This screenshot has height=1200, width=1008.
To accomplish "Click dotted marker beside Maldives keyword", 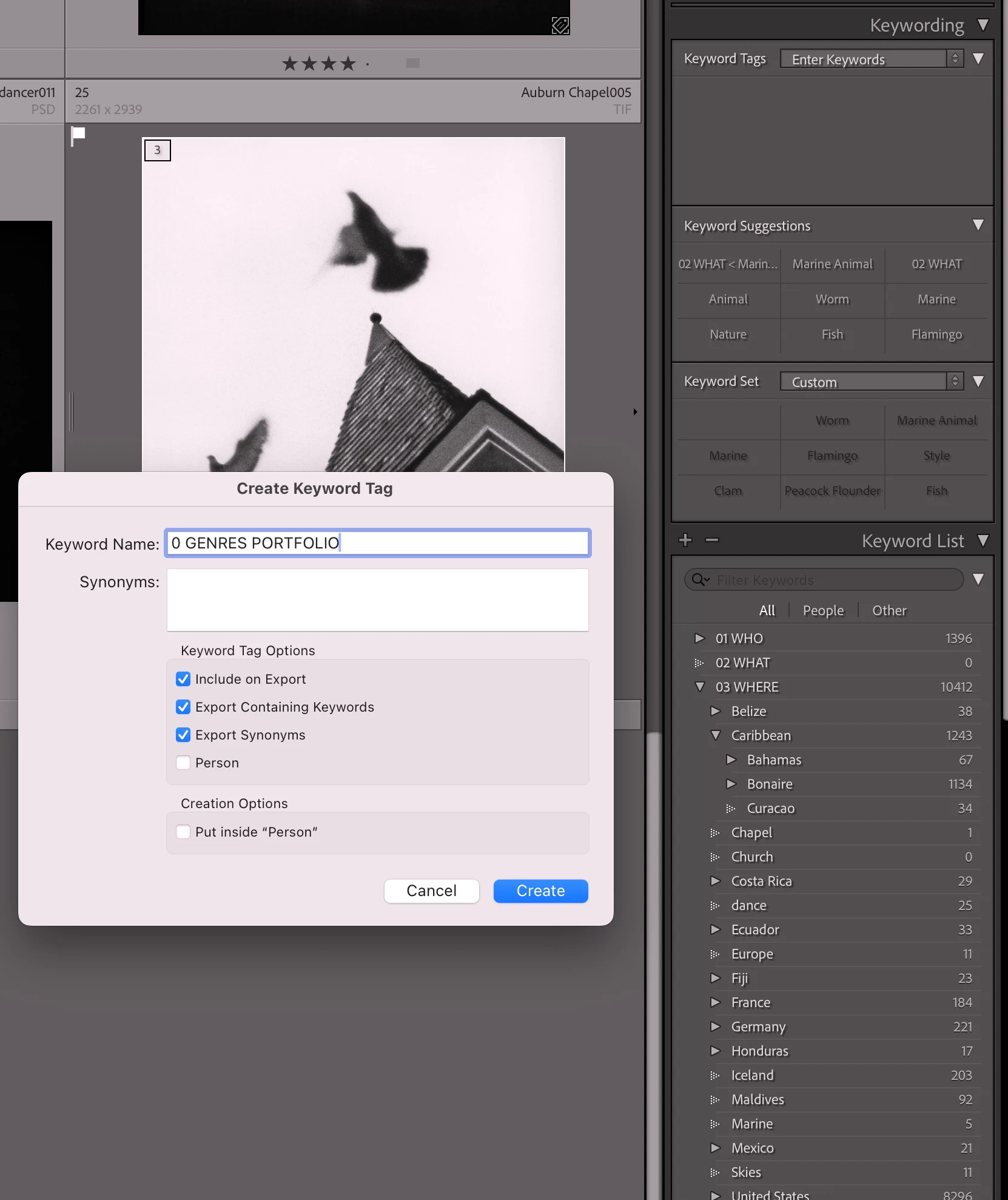I will 715,1100.
